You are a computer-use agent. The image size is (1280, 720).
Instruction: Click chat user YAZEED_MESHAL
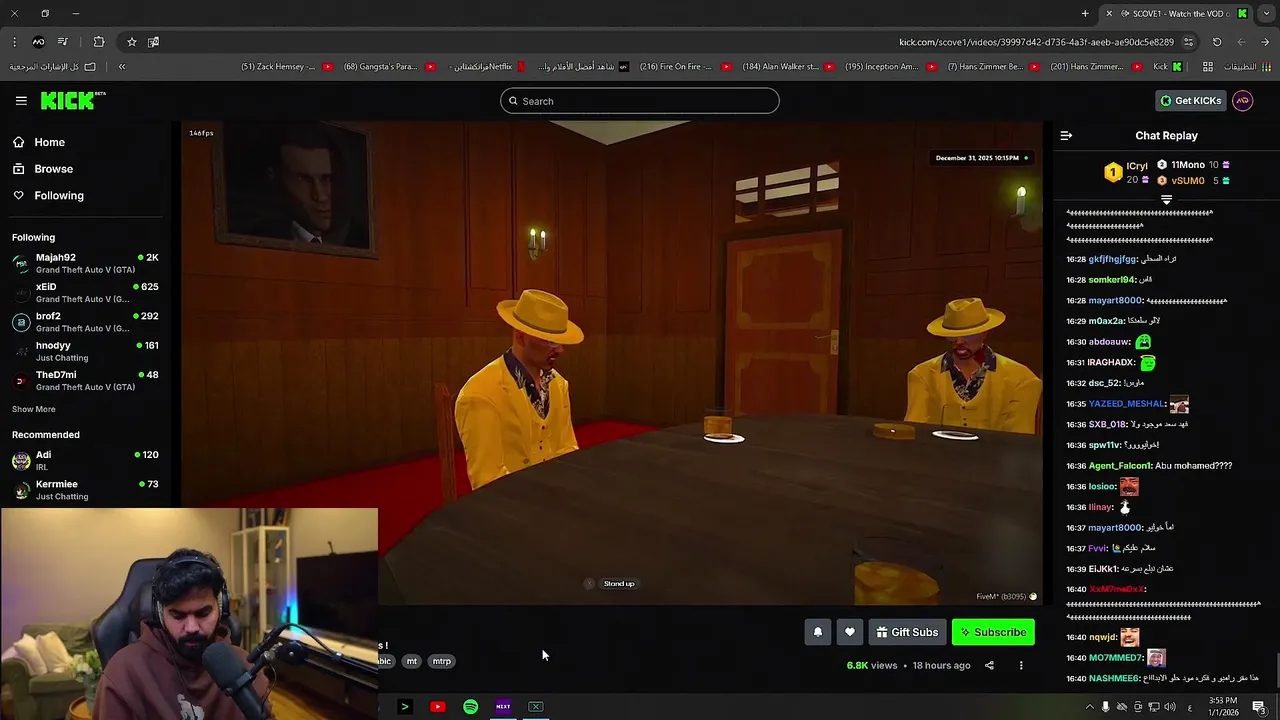coord(1126,404)
